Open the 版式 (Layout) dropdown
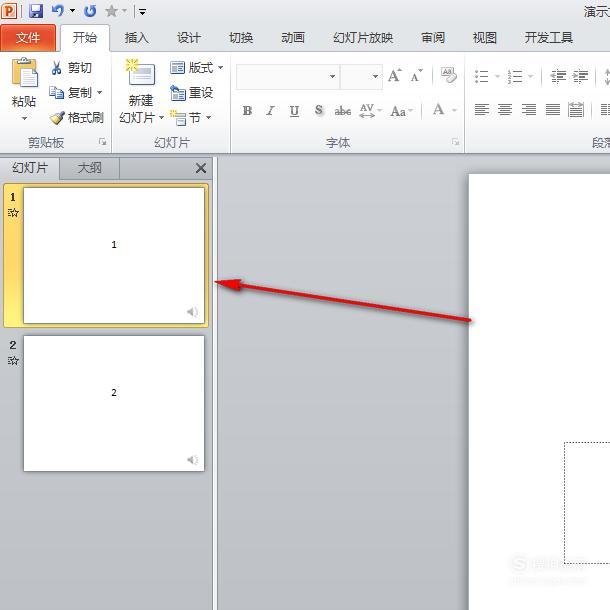 [x=197, y=68]
